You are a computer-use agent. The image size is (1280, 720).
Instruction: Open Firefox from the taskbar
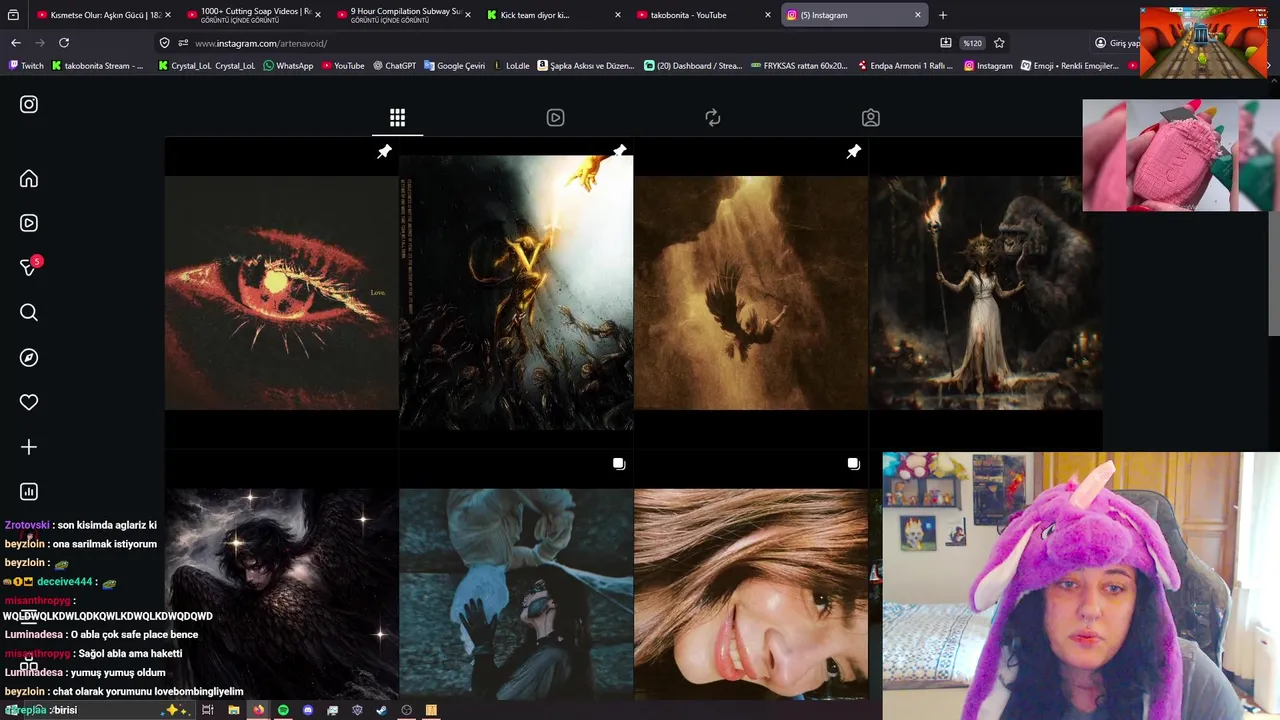tap(258, 710)
